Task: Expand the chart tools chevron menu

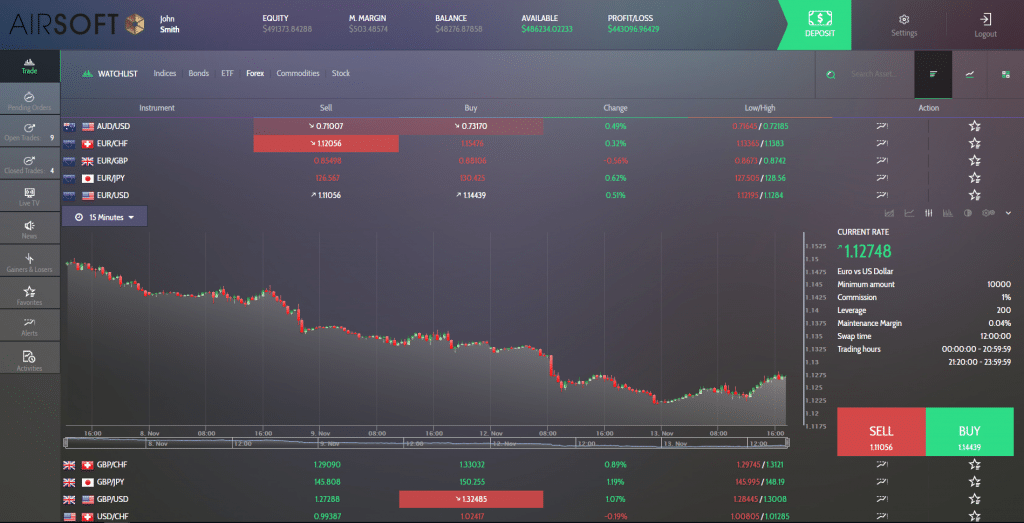Action: pyautogui.click(x=1008, y=213)
